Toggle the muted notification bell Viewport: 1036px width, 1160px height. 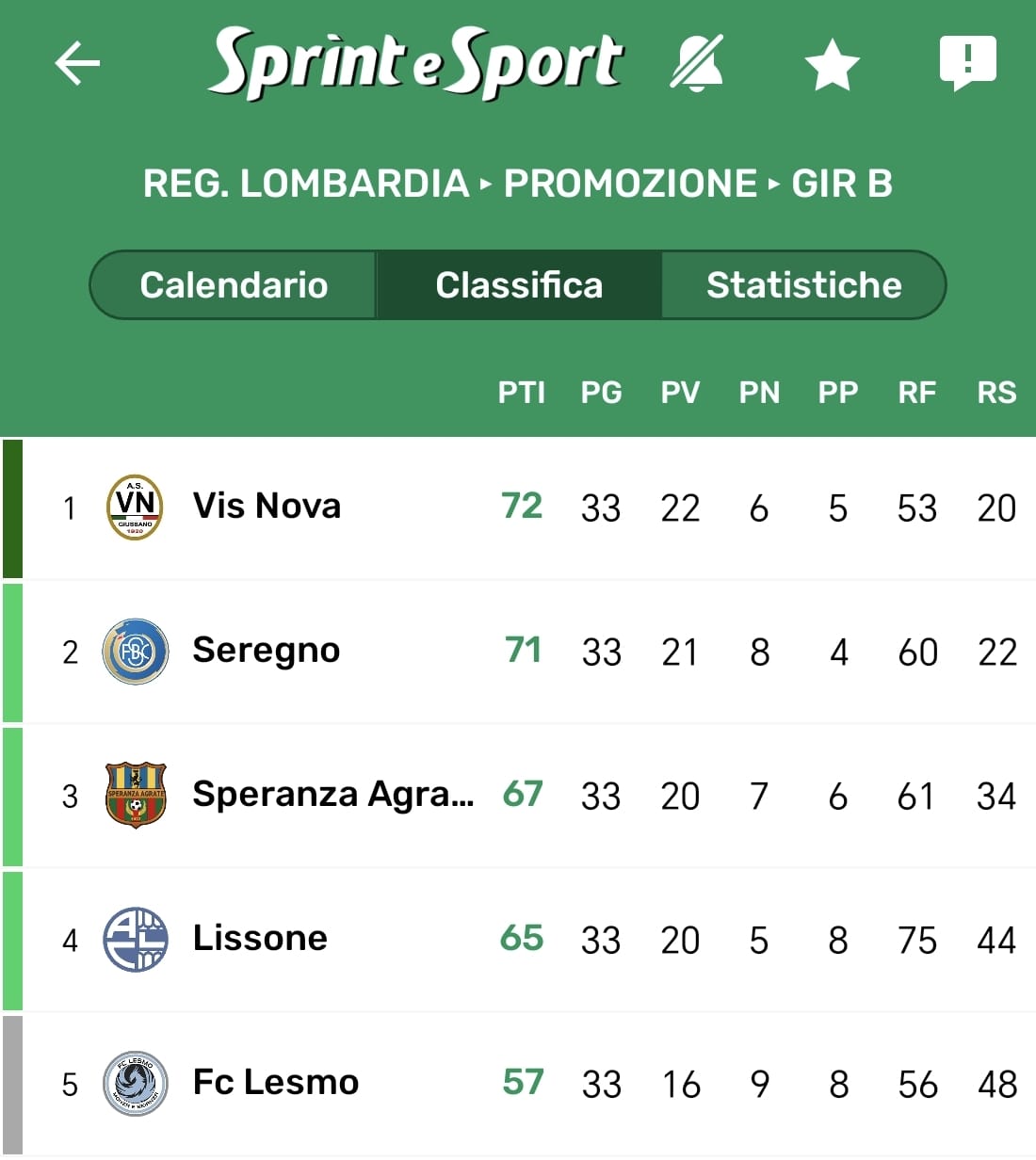(x=697, y=64)
